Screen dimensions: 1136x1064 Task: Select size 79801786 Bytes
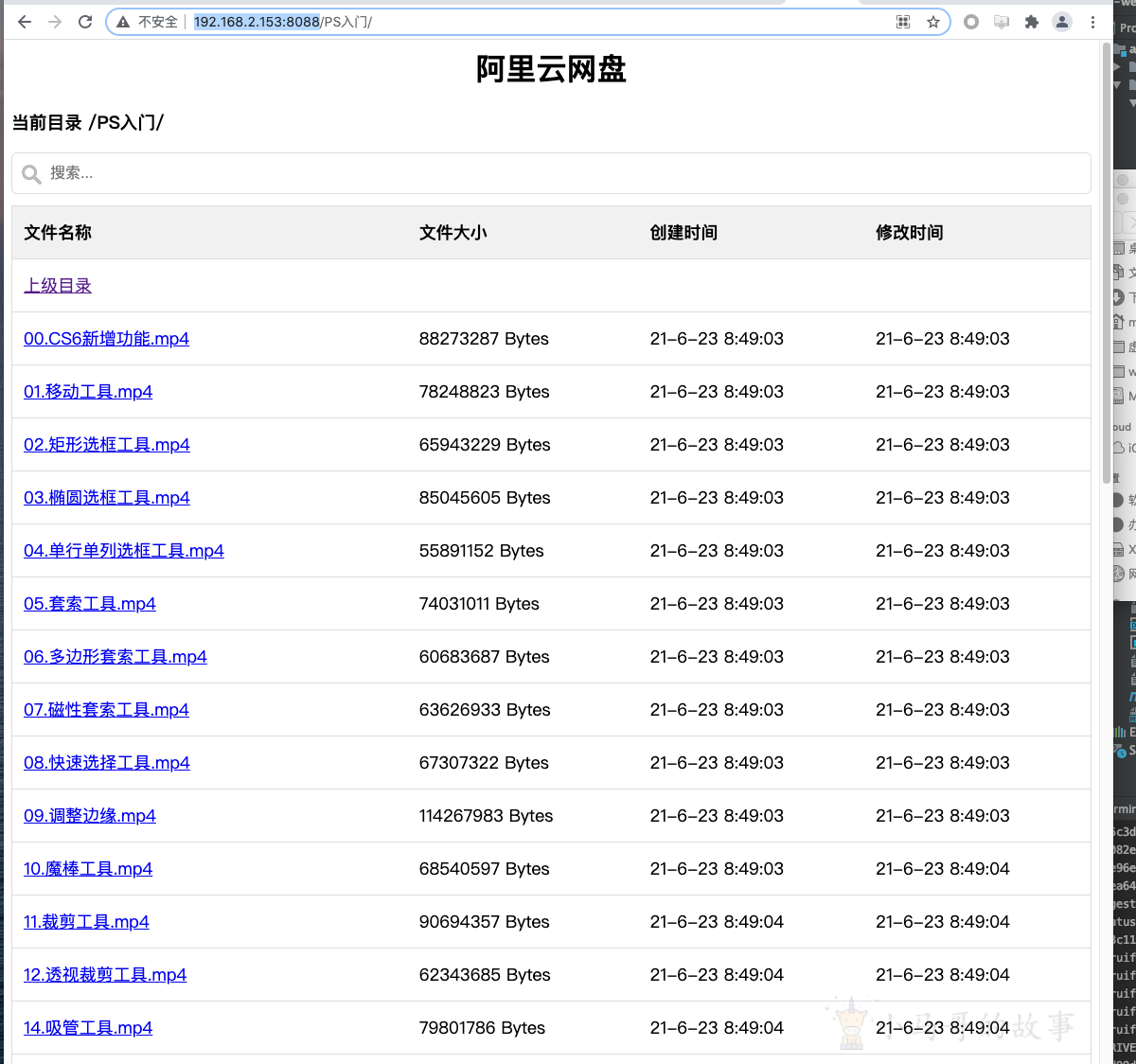pyautogui.click(x=483, y=1028)
